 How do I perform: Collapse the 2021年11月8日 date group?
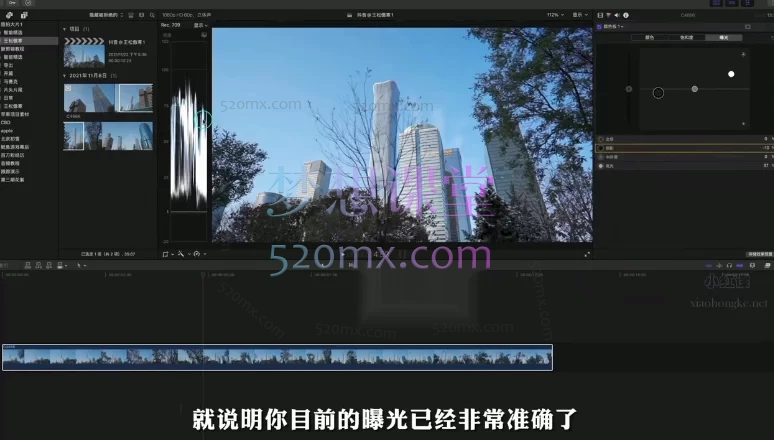(66, 75)
